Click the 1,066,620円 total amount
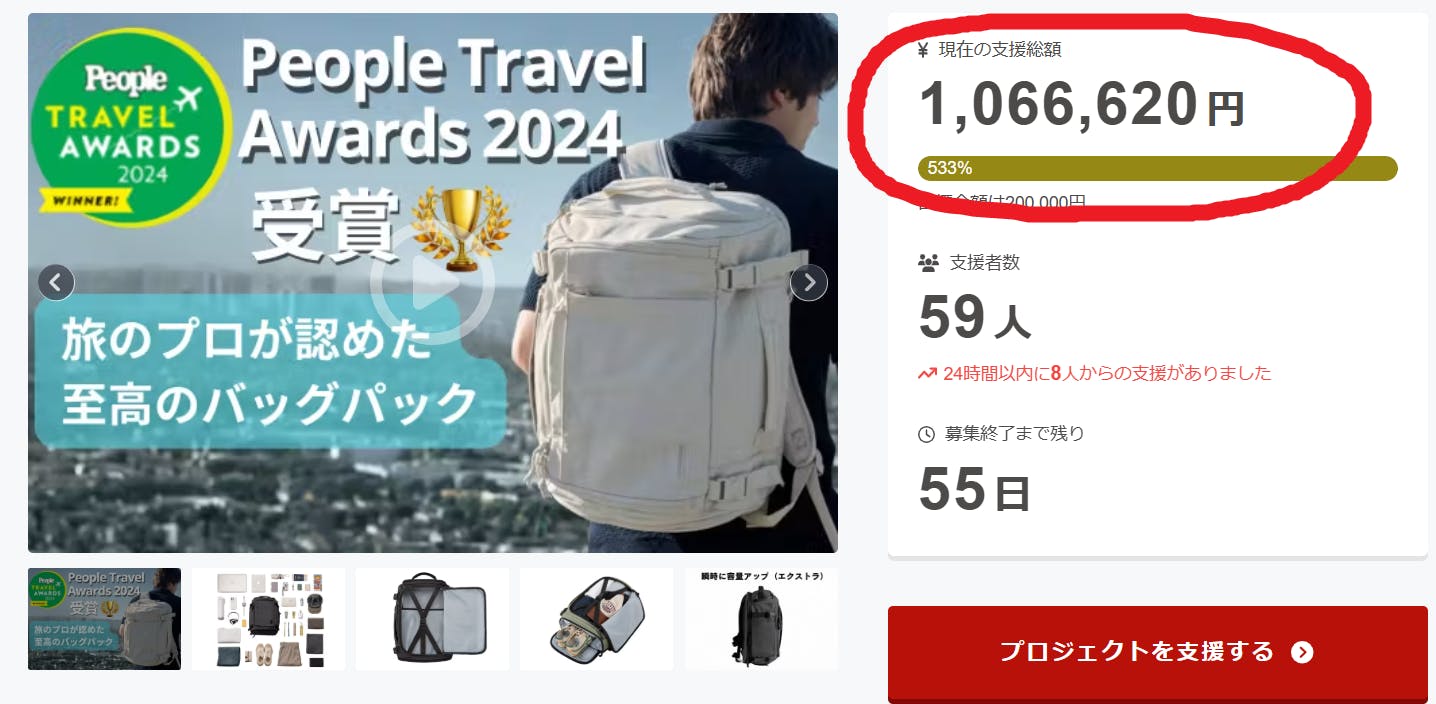This screenshot has width=1436, height=704. point(1082,105)
